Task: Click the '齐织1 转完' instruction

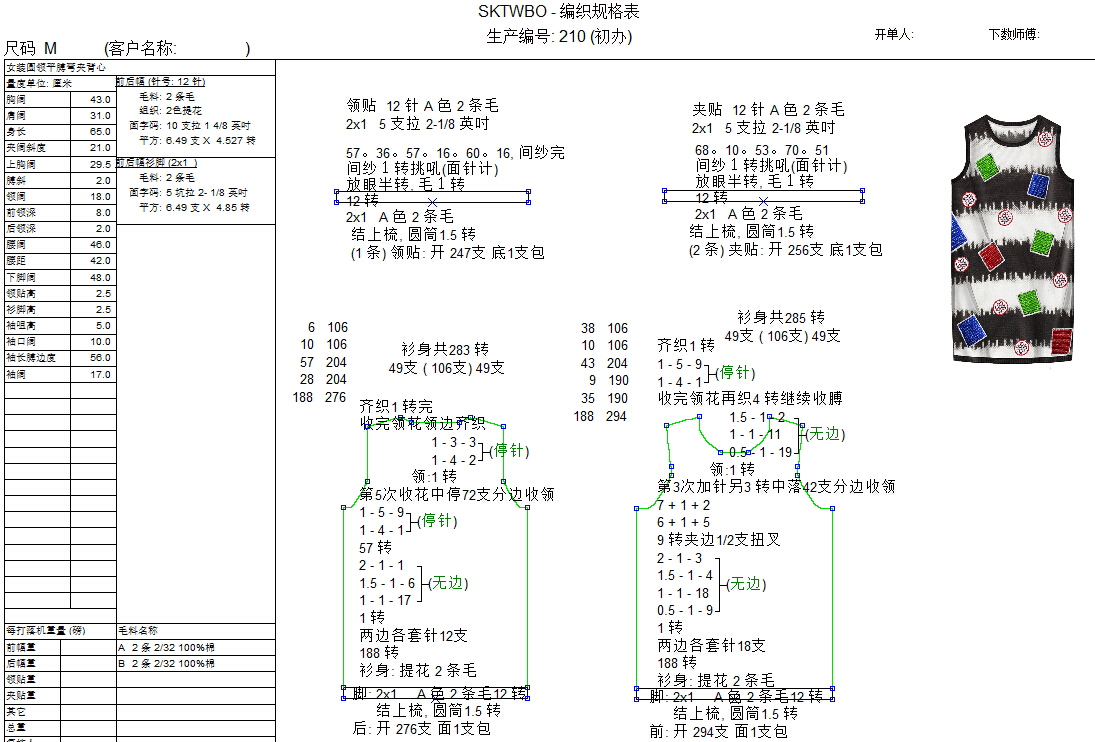Action: coord(396,406)
